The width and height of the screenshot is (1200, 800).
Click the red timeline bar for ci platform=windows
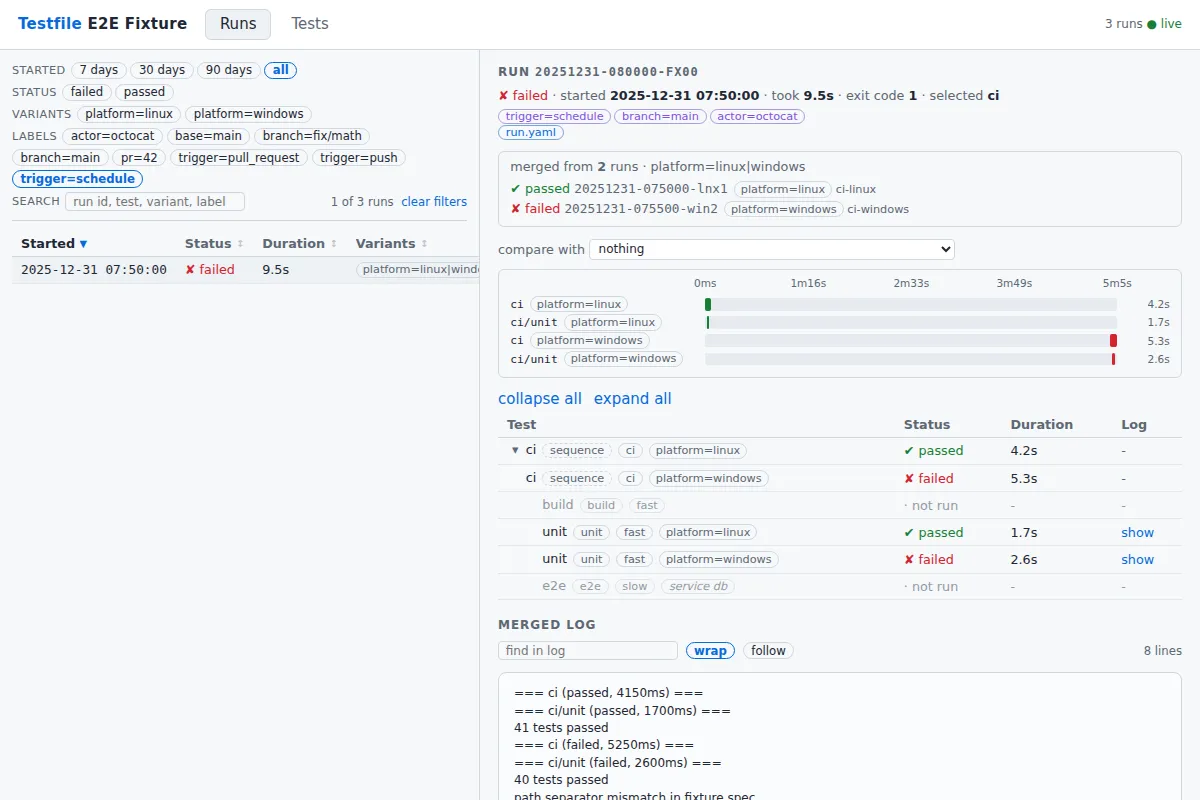point(1113,341)
